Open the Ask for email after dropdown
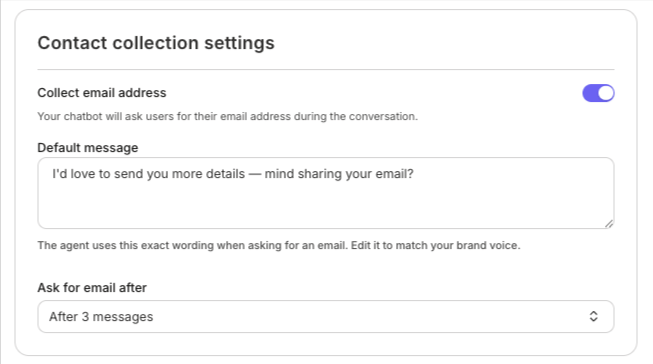Image resolution: width=653 pixels, height=364 pixels. coord(326,317)
